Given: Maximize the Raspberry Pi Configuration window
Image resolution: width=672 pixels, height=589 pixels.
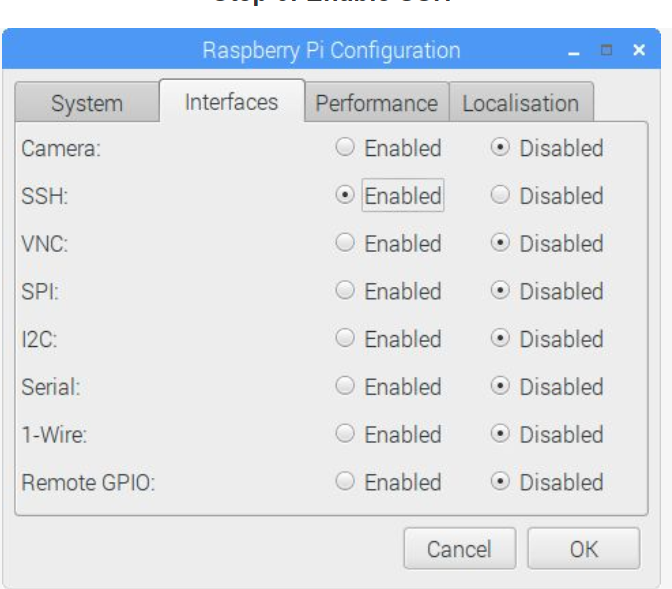Looking at the screenshot, I should 606,50.
